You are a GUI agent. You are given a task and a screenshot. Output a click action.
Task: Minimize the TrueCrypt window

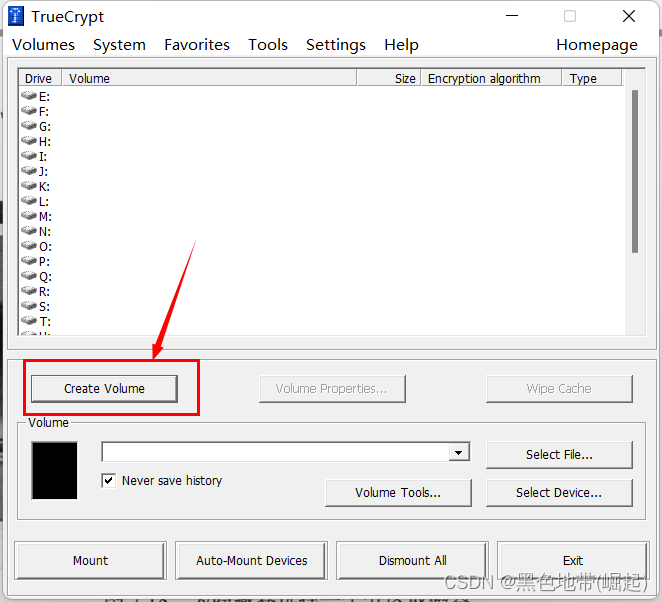pos(512,16)
